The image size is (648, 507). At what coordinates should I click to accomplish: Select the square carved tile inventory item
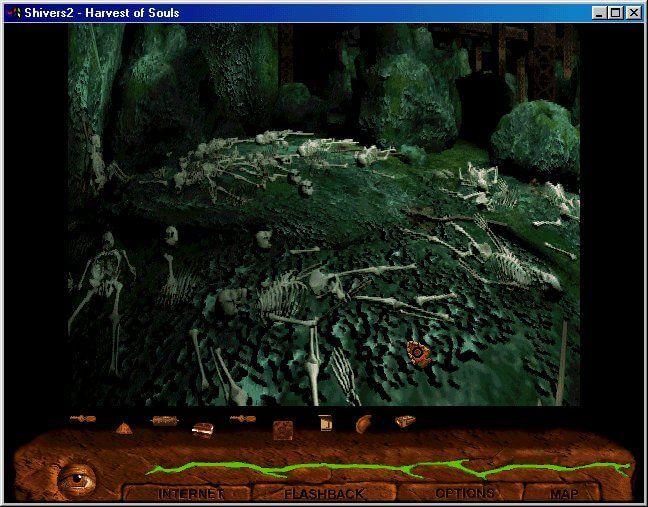pyautogui.click(x=283, y=429)
